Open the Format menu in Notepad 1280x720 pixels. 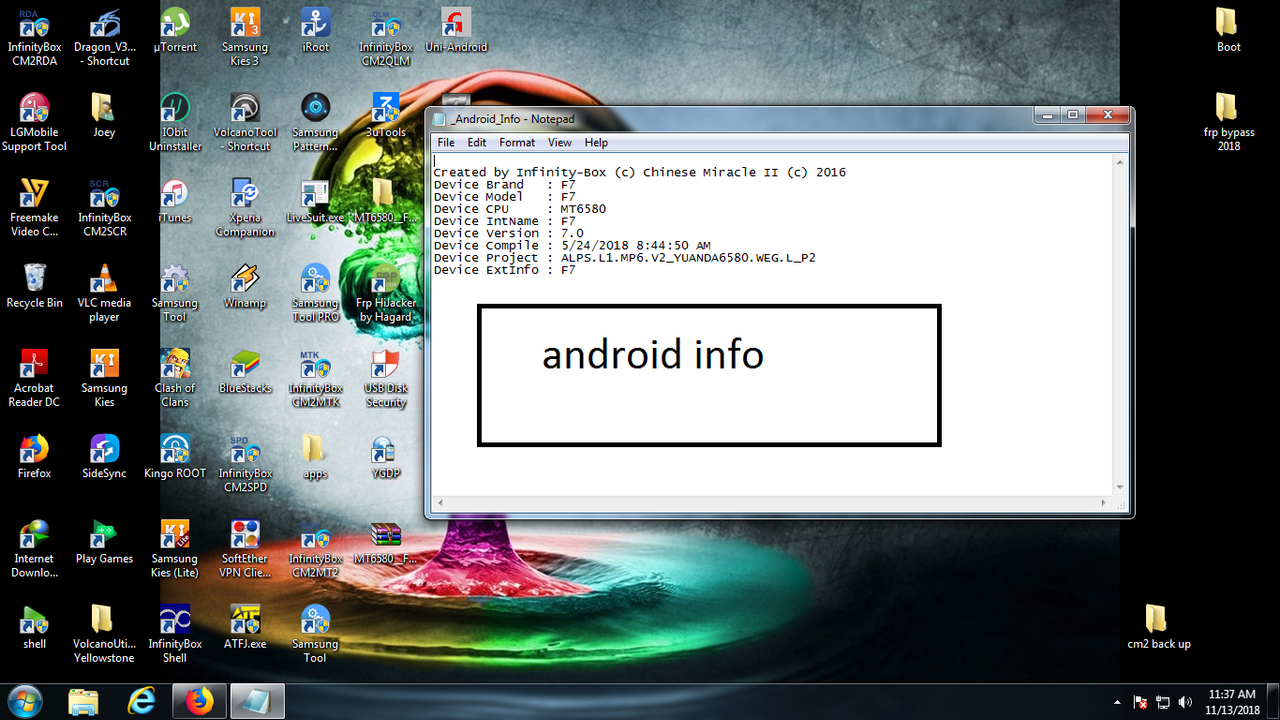click(517, 143)
